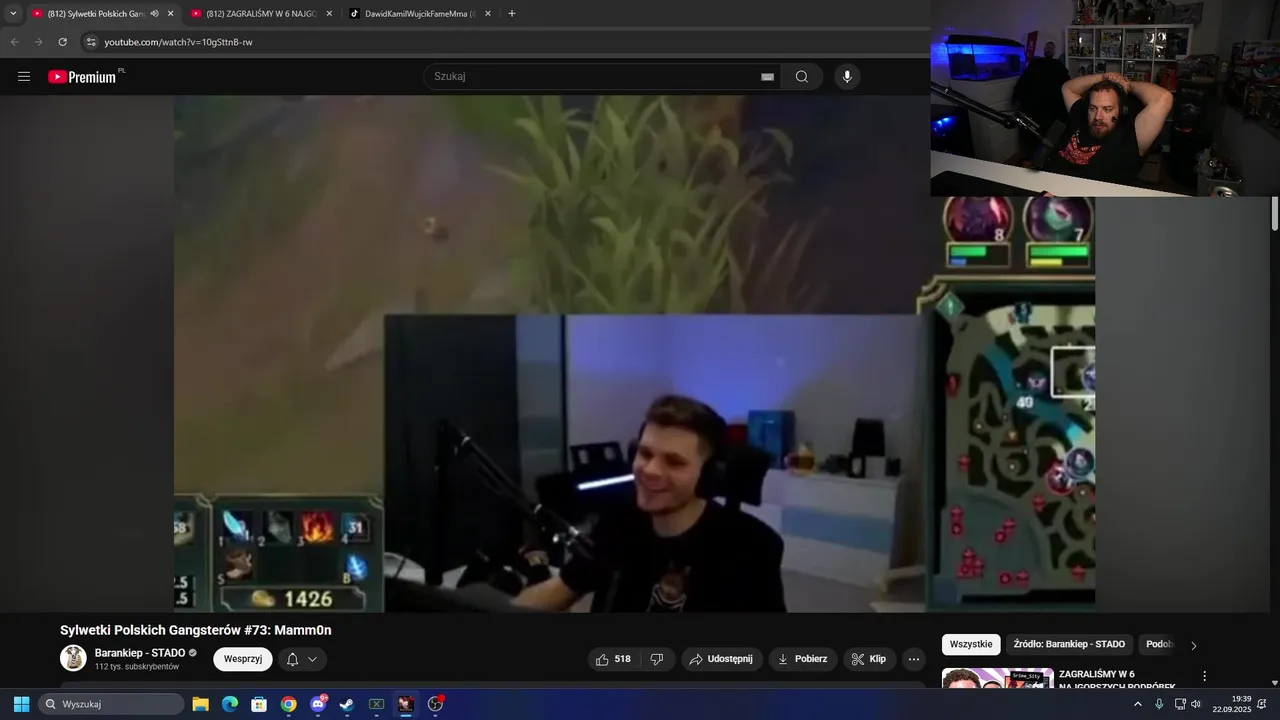Go back in browser history

(14, 42)
